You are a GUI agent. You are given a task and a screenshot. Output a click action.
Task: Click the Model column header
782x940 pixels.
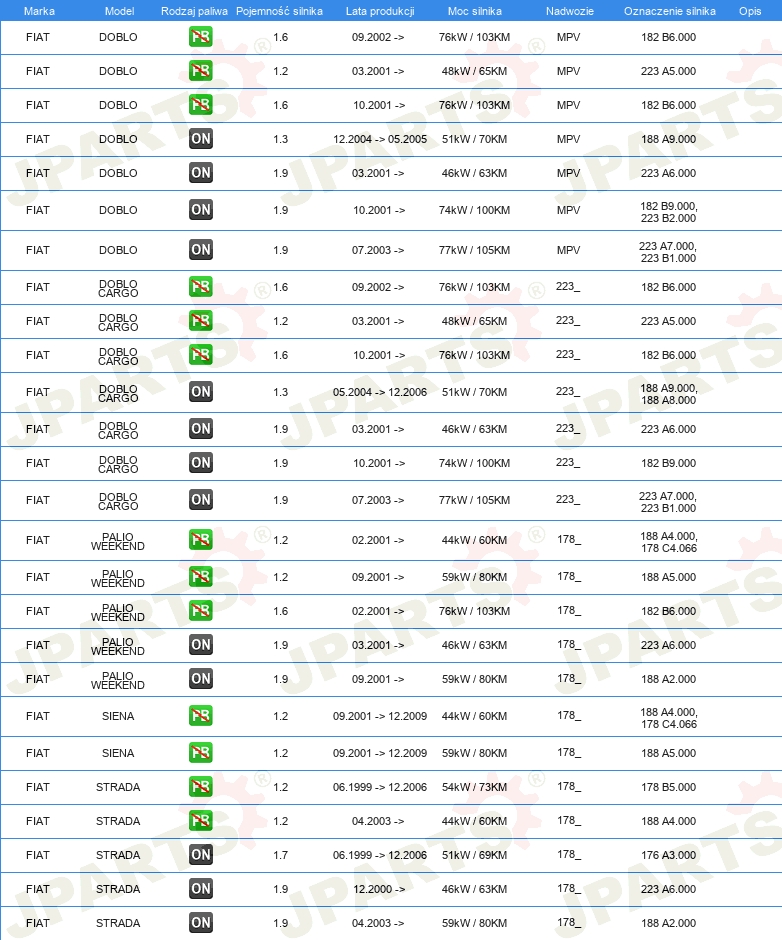[119, 11]
